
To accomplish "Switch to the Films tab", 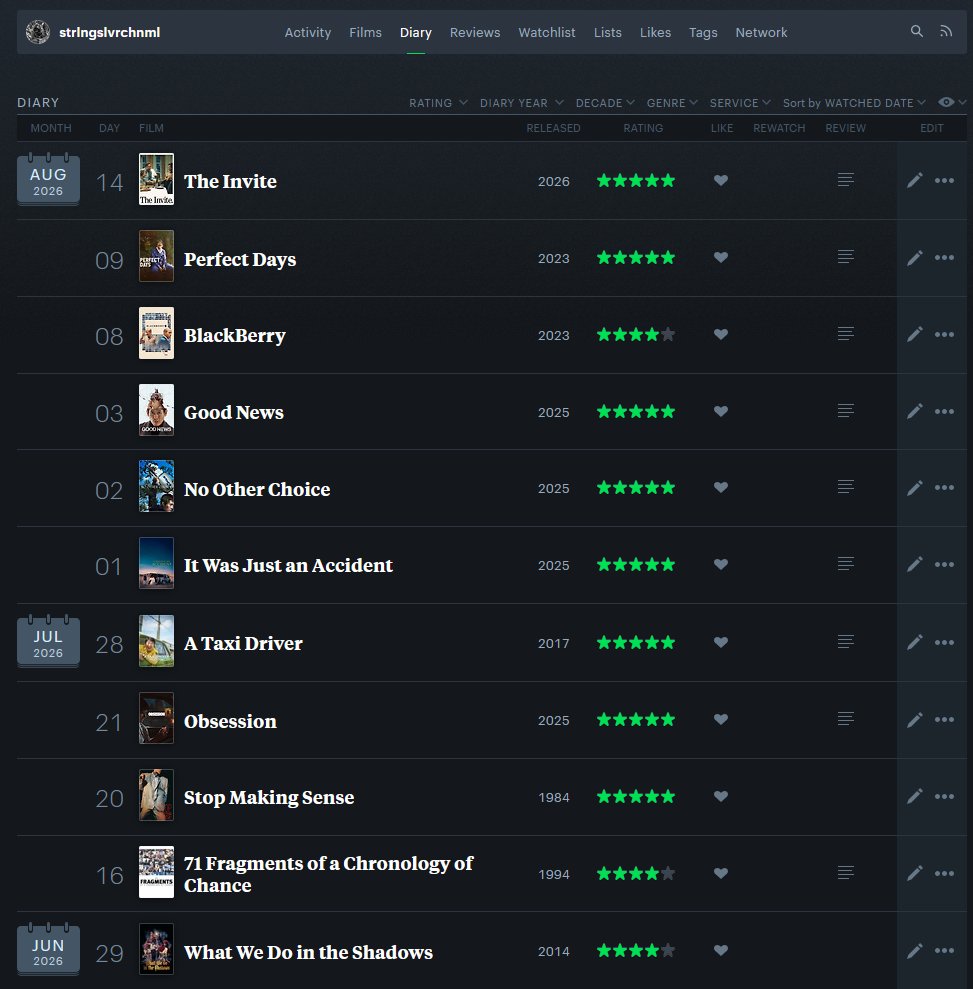I will pos(366,32).
